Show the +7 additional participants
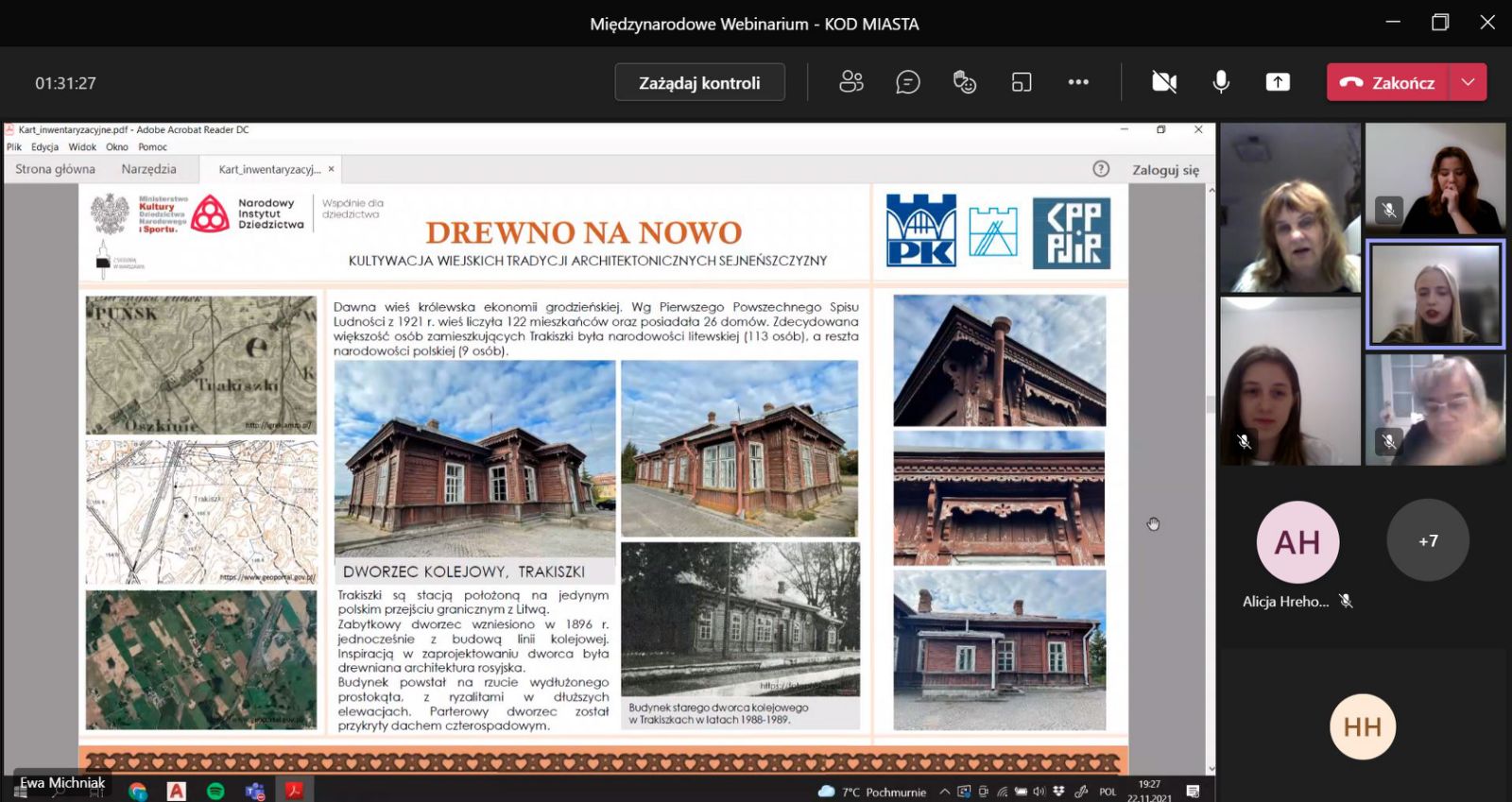 pyautogui.click(x=1427, y=540)
